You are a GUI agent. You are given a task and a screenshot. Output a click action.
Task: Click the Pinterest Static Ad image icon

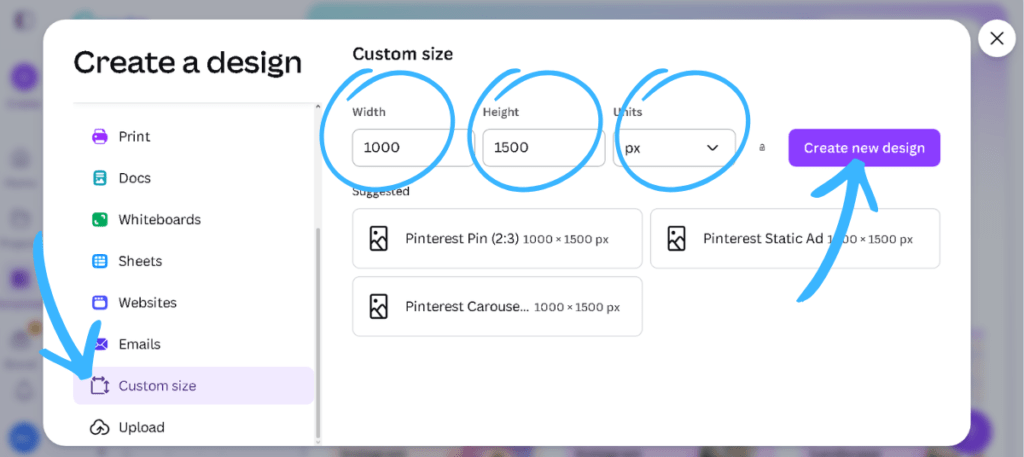(x=676, y=239)
